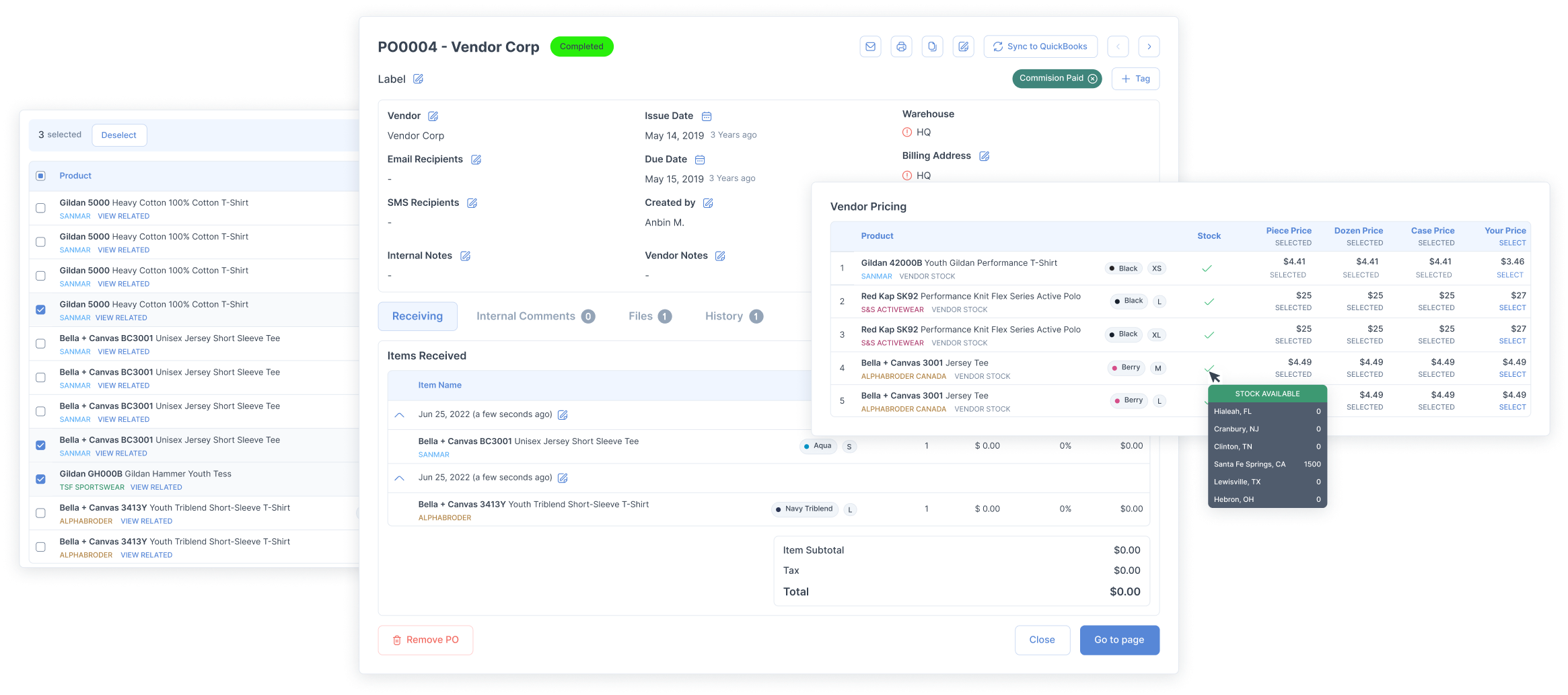This screenshot has width=1568, height=695.
Task: Uncheck the Gildan GH000B Hammer Youth checkbox
Action: [41, 479]
